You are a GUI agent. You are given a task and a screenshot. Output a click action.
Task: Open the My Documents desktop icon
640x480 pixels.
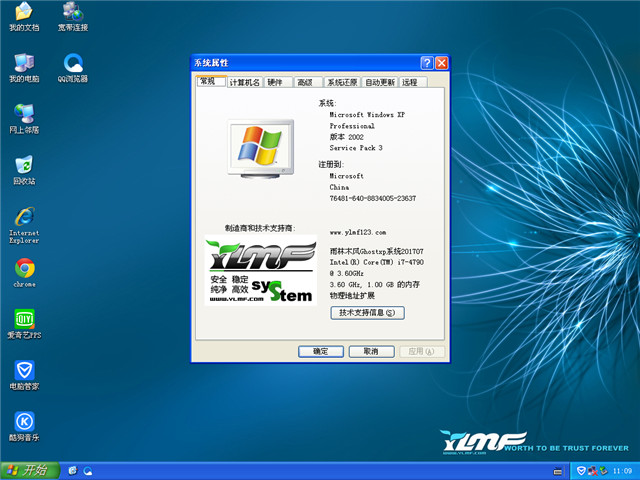click(x=24, y=16)
